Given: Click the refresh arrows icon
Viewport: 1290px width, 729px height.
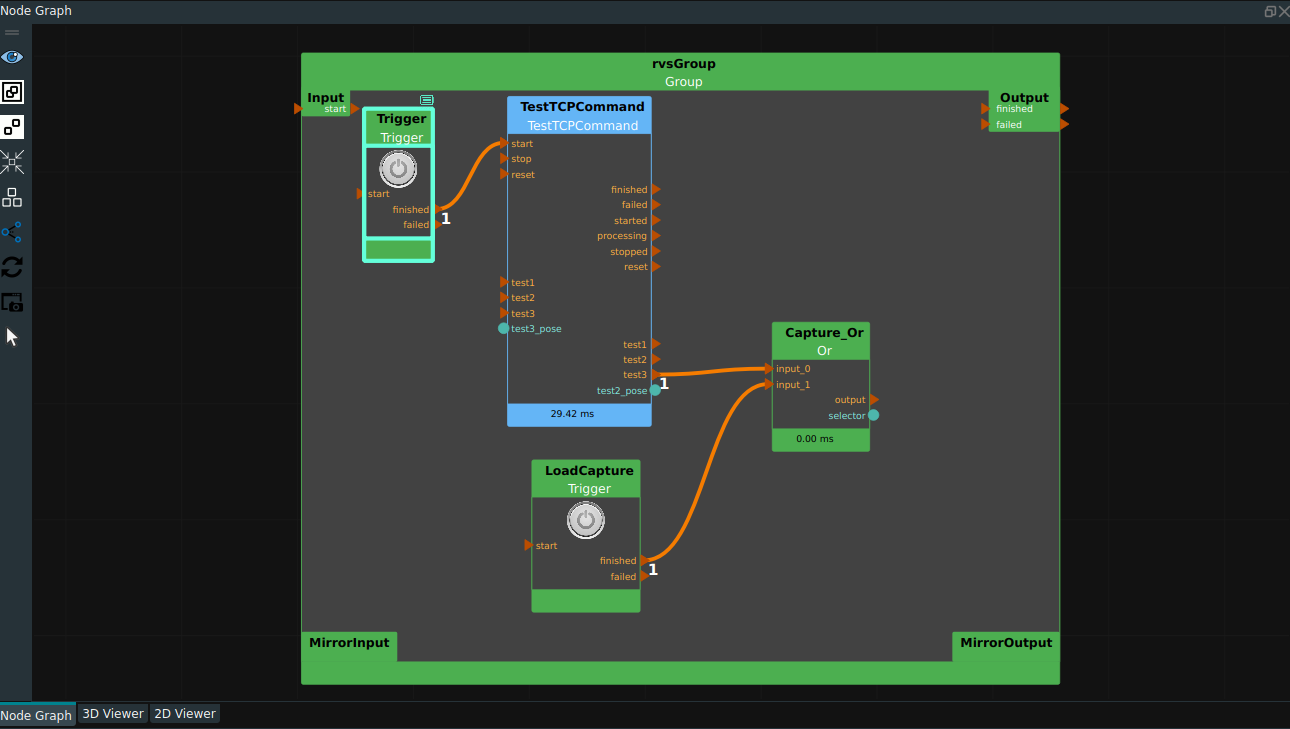Looking at the screenshot, I should (x=12, y=267).
